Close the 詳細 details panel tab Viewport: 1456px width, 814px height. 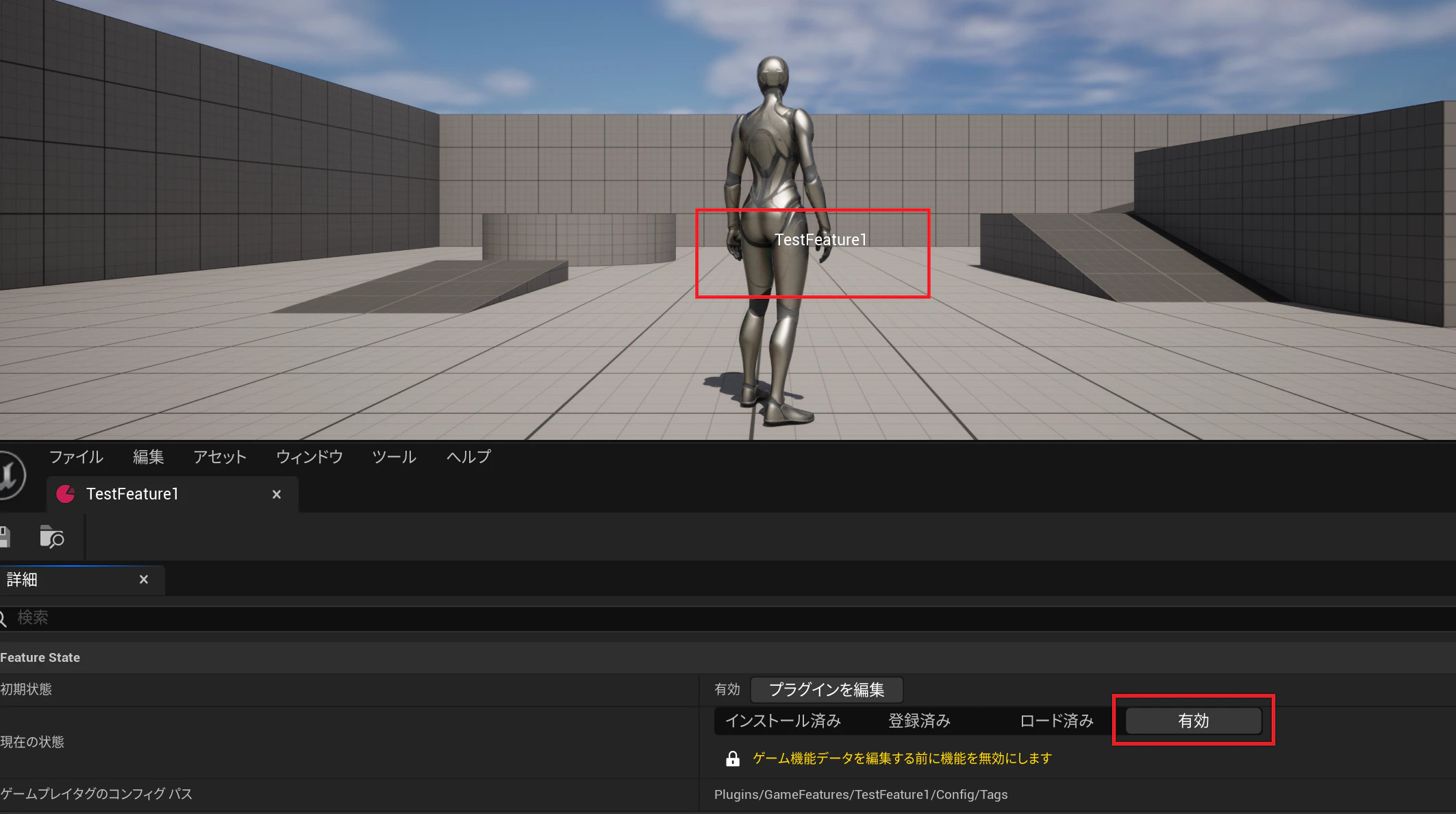[144, 580]
